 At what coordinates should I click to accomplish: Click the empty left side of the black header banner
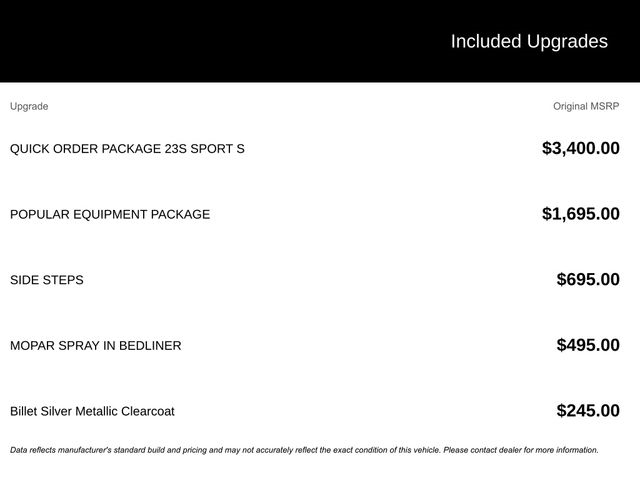pyautogui.click(x=150, y=41)
